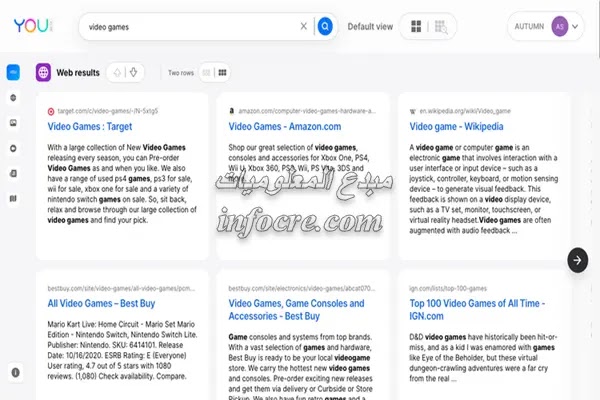Open All Video Games – Best Buy link
The width and height of the screenshot is (600, 400).
pyautogui.click(x=101, y=304)
